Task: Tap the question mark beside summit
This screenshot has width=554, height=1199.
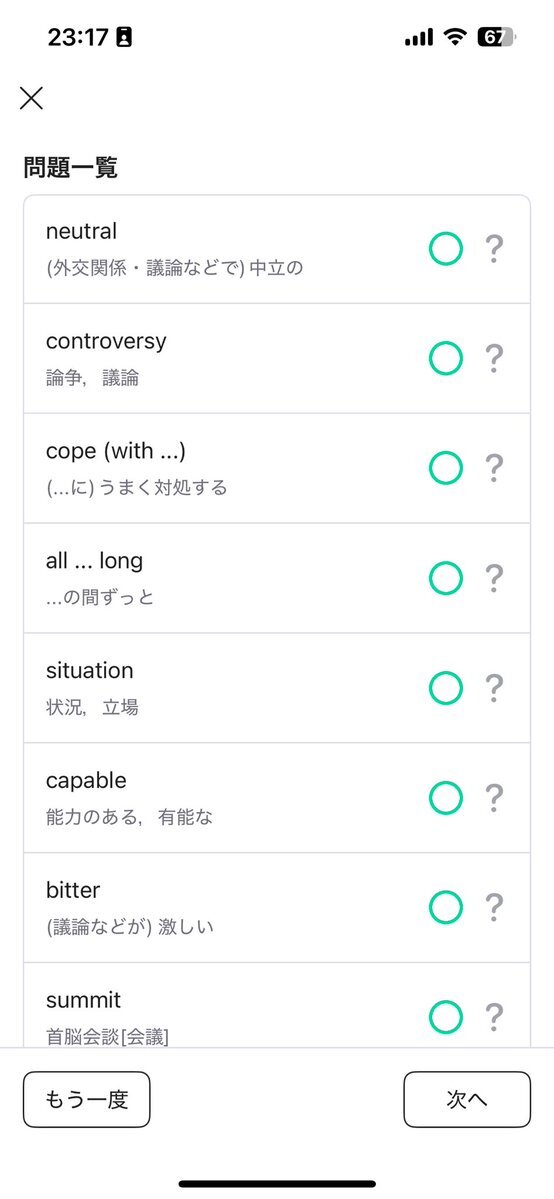Action: pos(495,1017)
